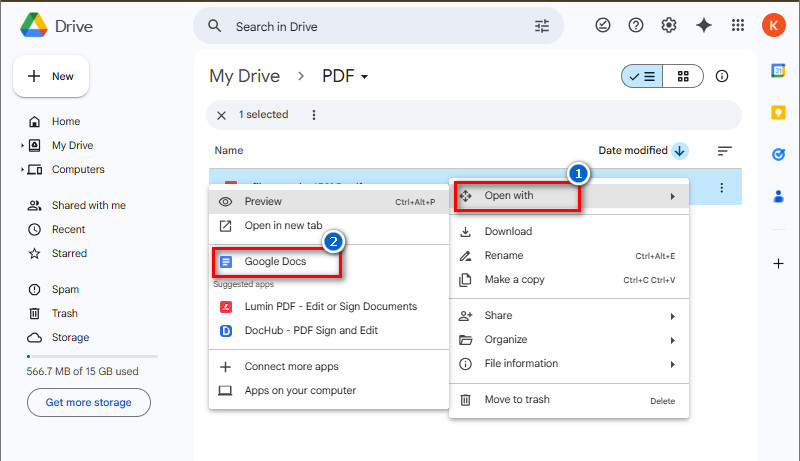Open the Google apps grid

click(x=738, y=25)
